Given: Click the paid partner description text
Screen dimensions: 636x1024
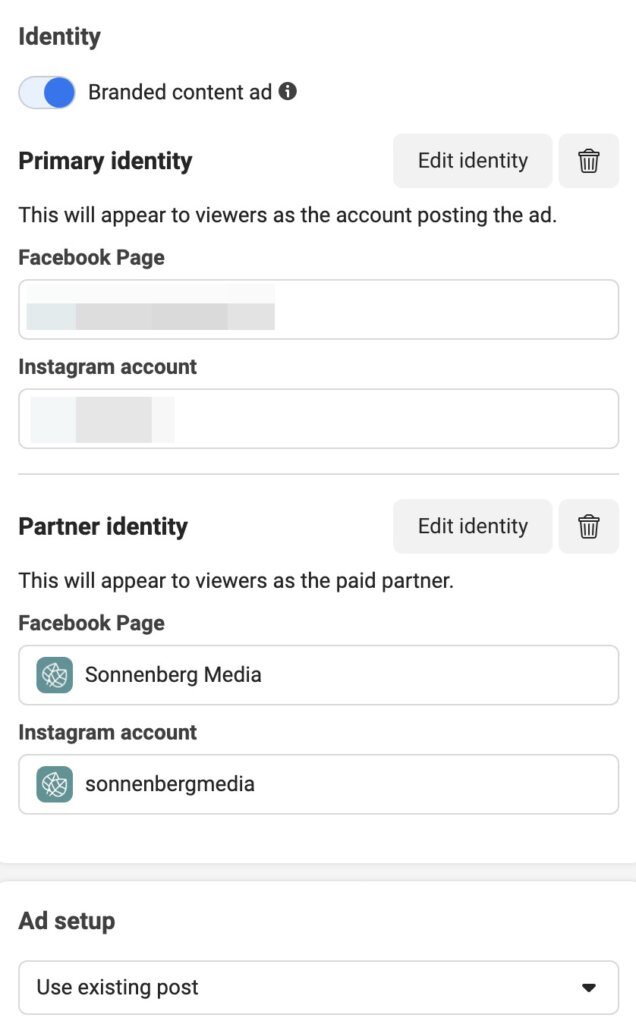Looking at the screenshot, I should (236, 580).
